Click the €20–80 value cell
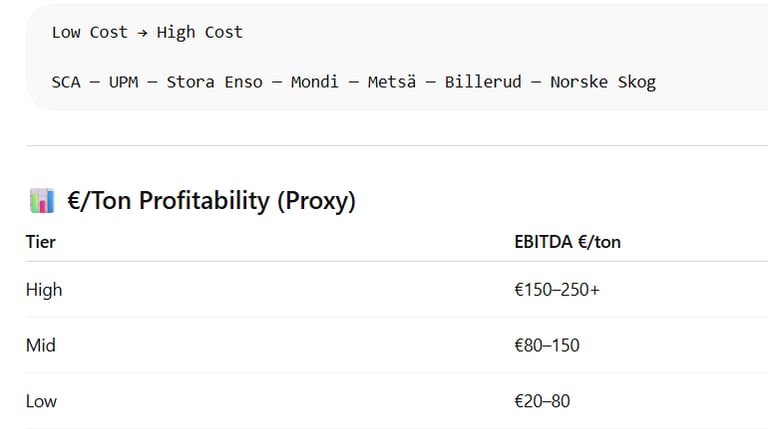The height and width of the screenshot is (429, 768). click(x=541, y=402)
